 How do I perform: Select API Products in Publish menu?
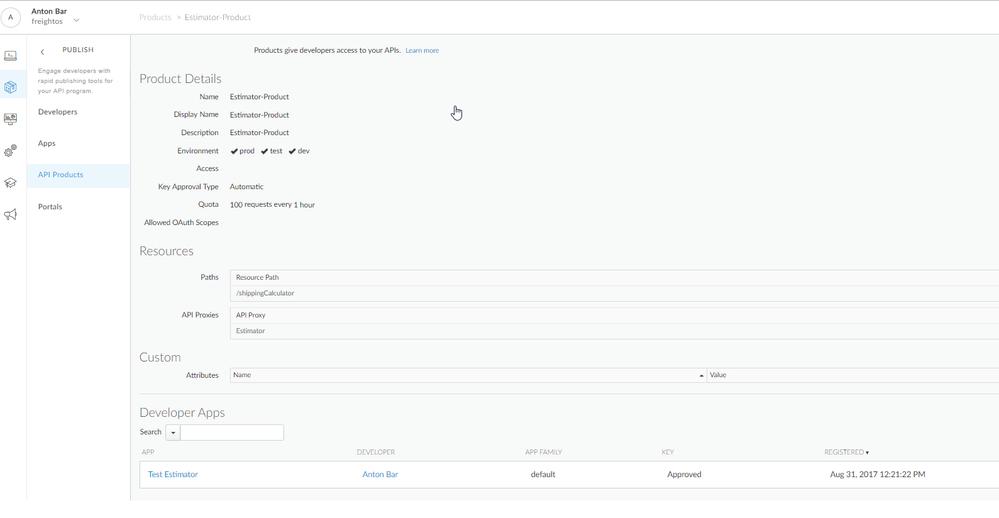click(x=61, y=175)
